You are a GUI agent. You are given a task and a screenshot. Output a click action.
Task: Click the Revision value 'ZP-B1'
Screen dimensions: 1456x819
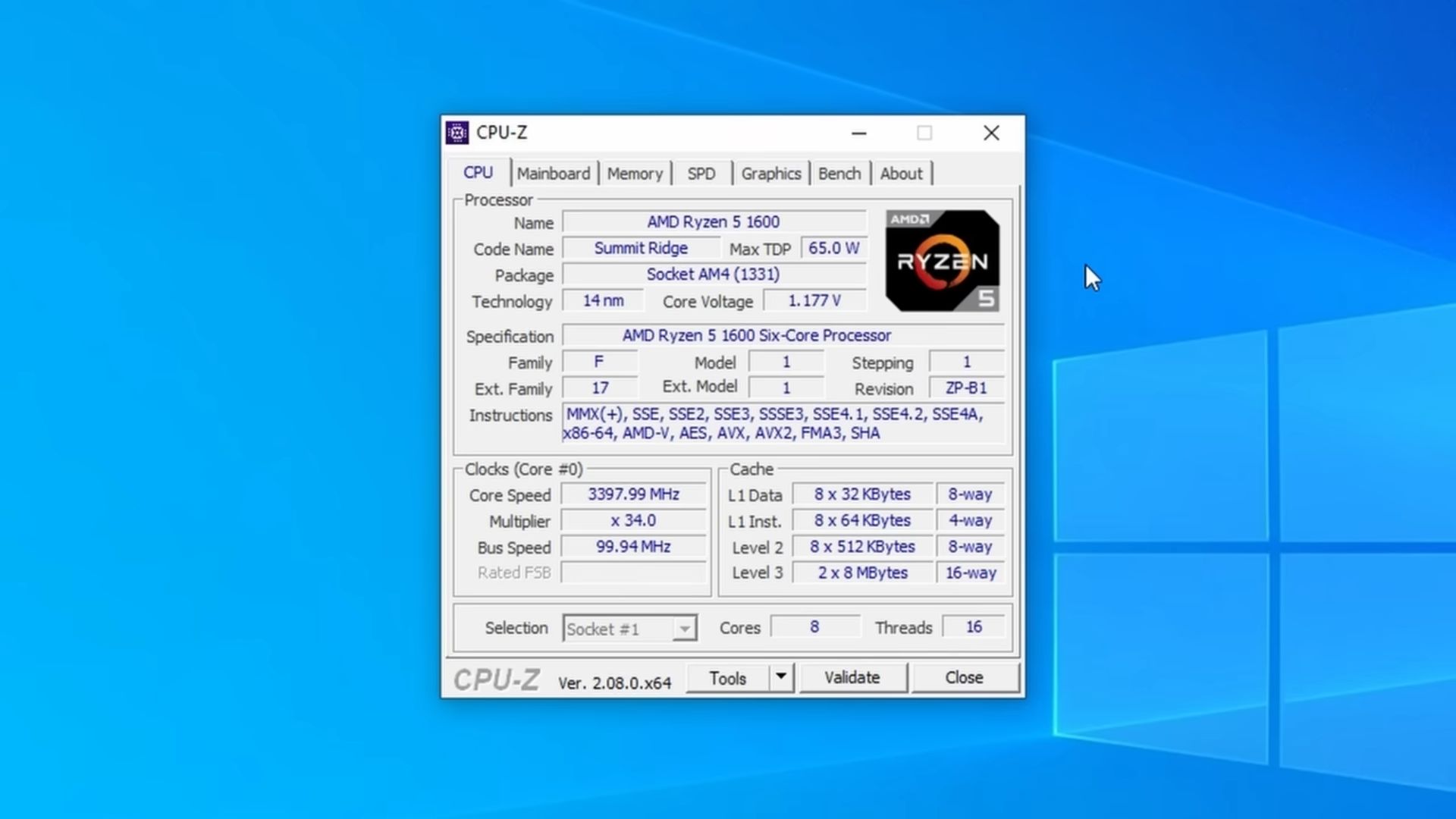pos(967,388)
